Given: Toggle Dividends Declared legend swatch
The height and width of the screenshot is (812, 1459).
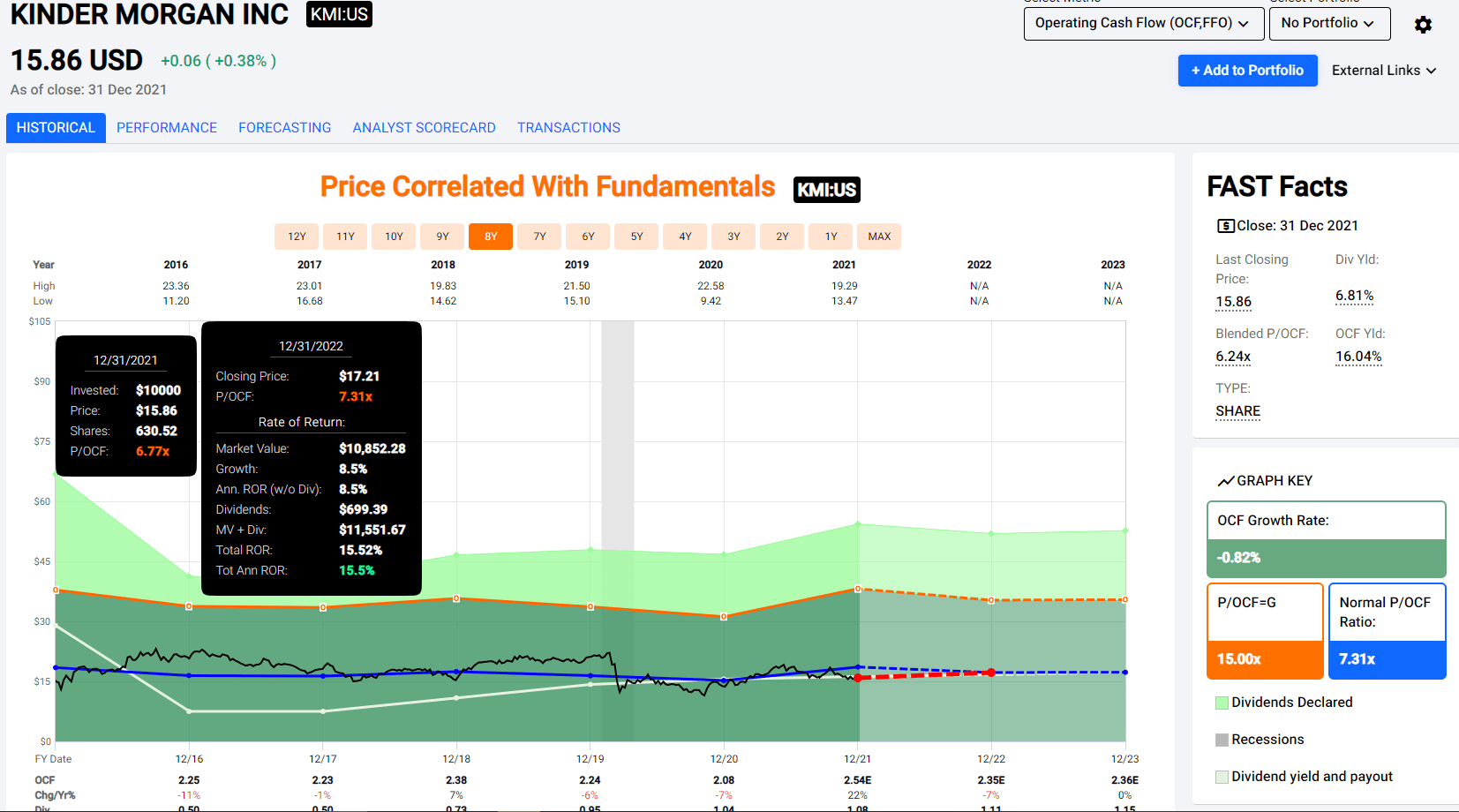Looking at the screenshot, I should click(x=1222, y=703).
